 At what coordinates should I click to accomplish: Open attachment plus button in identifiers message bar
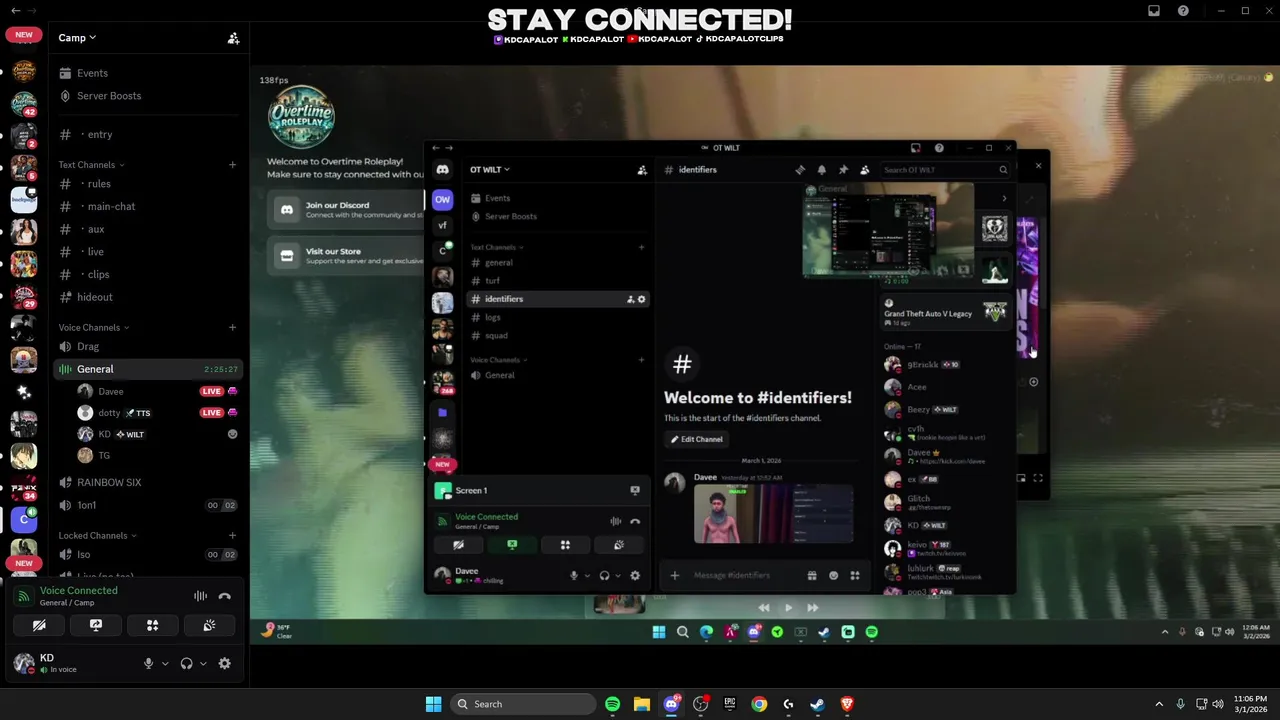coord(675,575)
